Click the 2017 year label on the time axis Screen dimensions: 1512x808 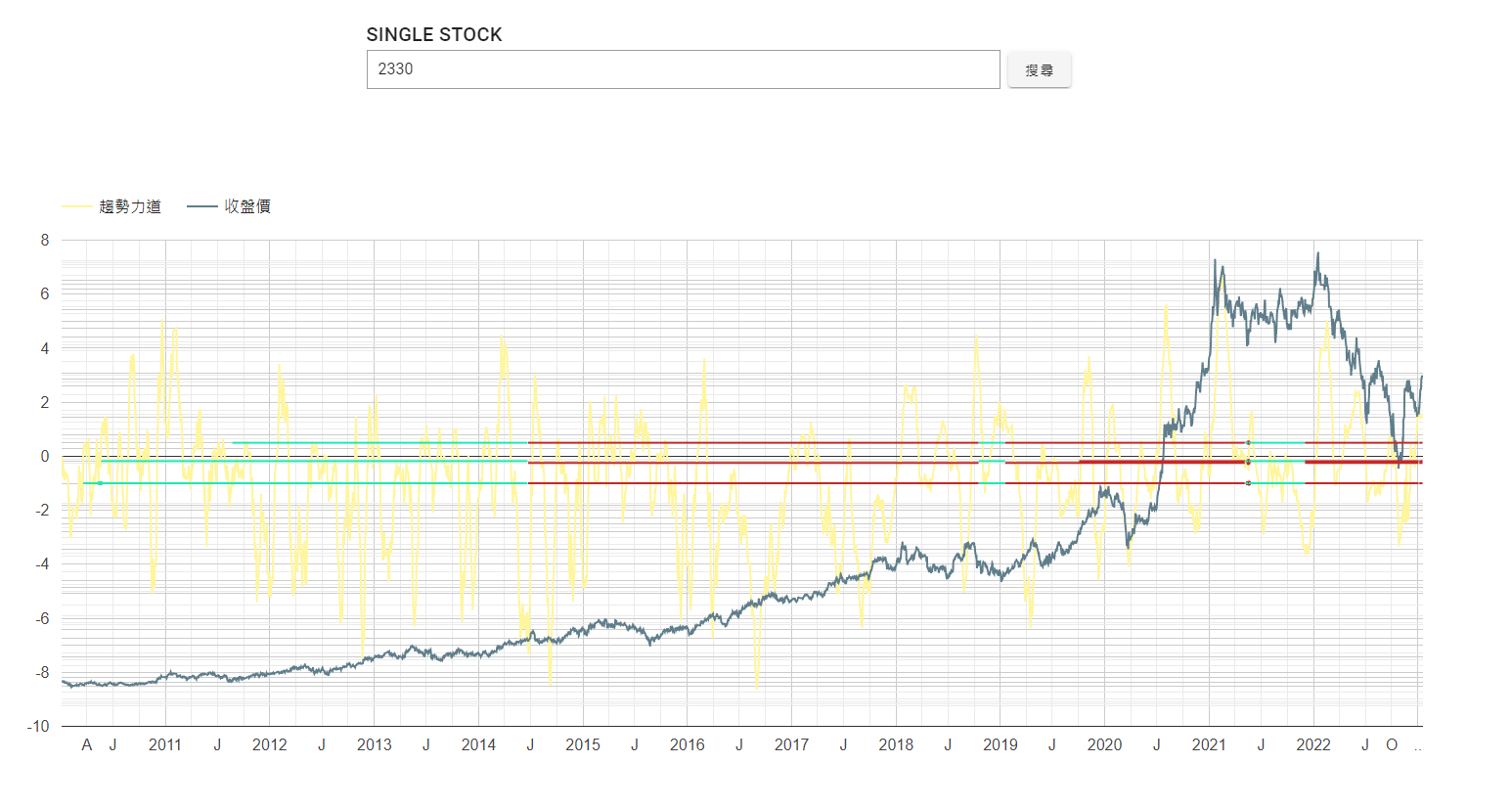[791, 745]
